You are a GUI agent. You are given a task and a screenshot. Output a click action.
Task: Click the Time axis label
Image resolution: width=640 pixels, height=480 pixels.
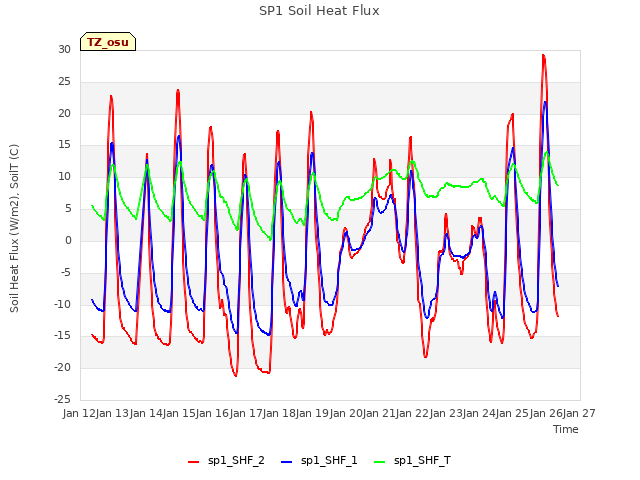[x=566, y=429]
